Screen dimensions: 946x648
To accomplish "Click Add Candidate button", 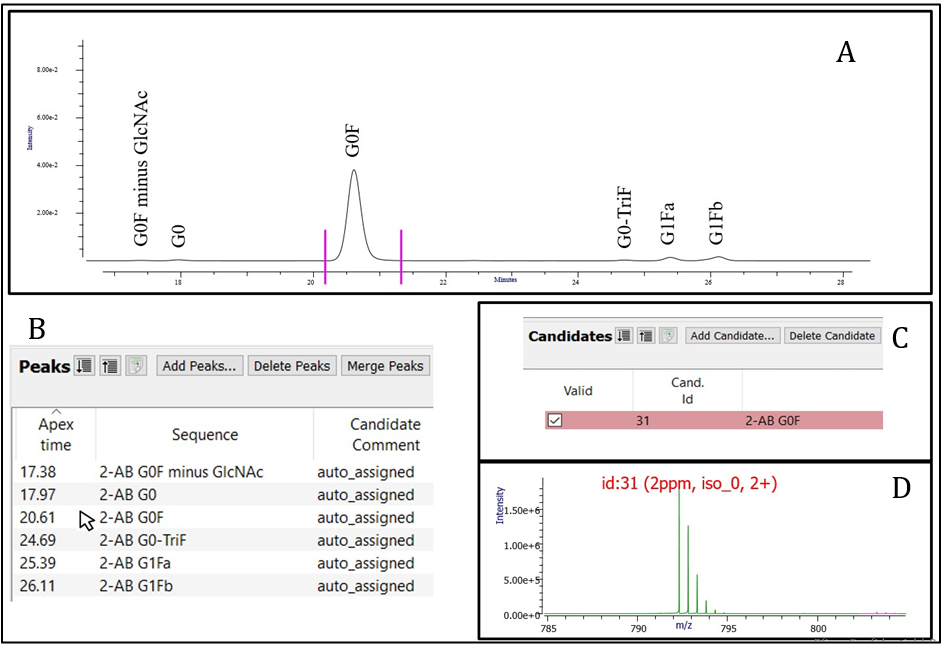I will 733,336.
